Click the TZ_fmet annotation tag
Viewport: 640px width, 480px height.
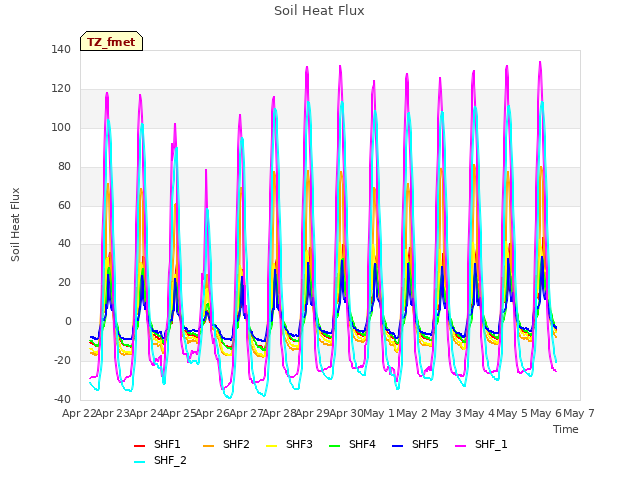click(x=111, y=42)
